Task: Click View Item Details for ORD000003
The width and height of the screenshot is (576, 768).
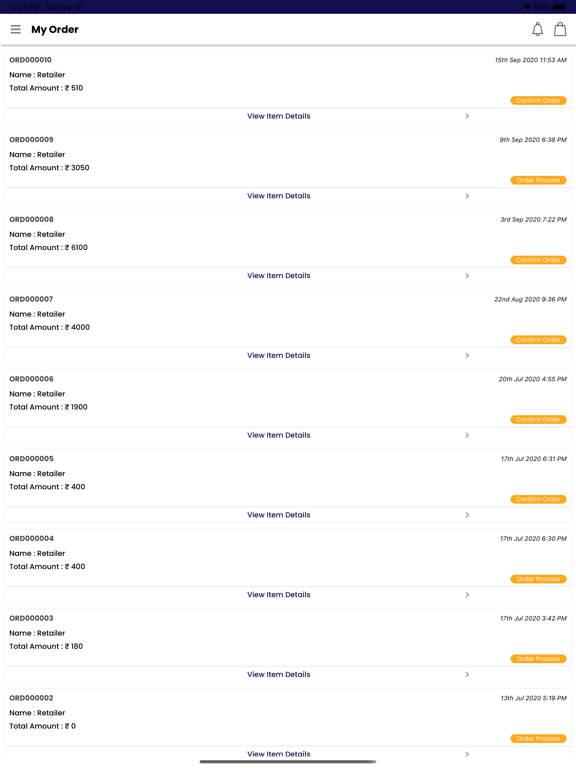Action: click(x=279, y=674)
